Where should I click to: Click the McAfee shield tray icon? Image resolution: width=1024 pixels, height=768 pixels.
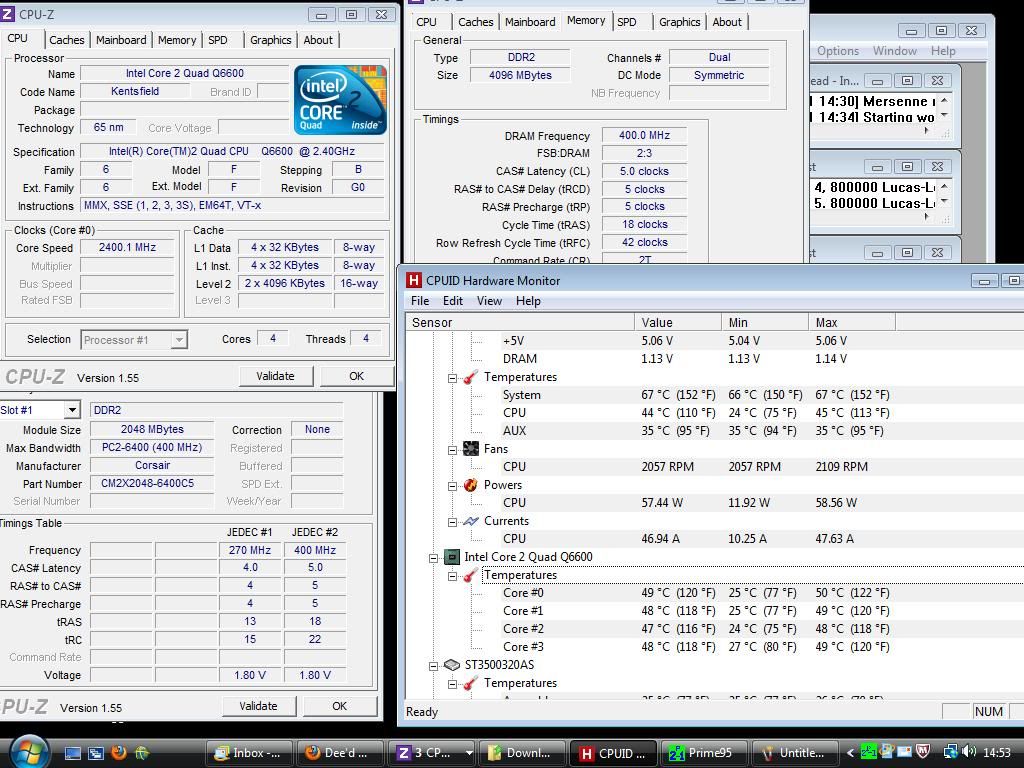pos(923,752)
